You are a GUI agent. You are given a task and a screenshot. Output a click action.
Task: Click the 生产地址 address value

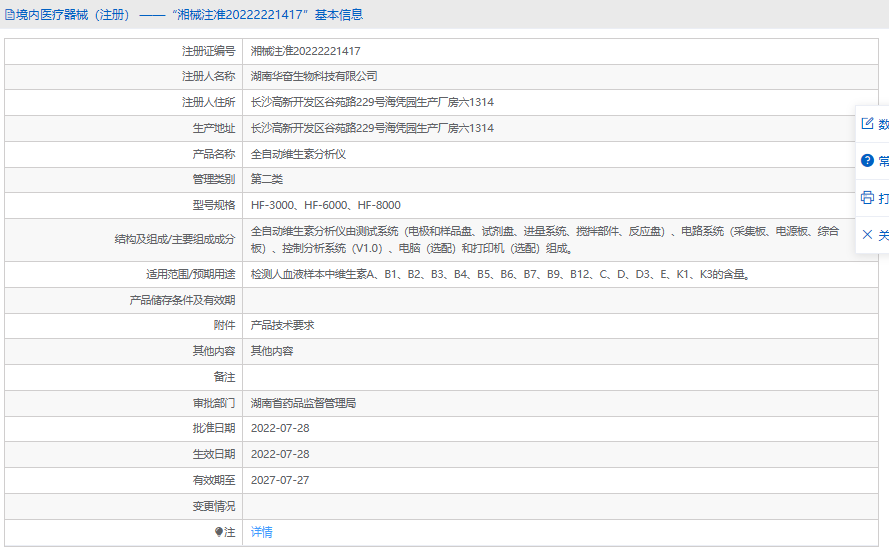point(372,128)
